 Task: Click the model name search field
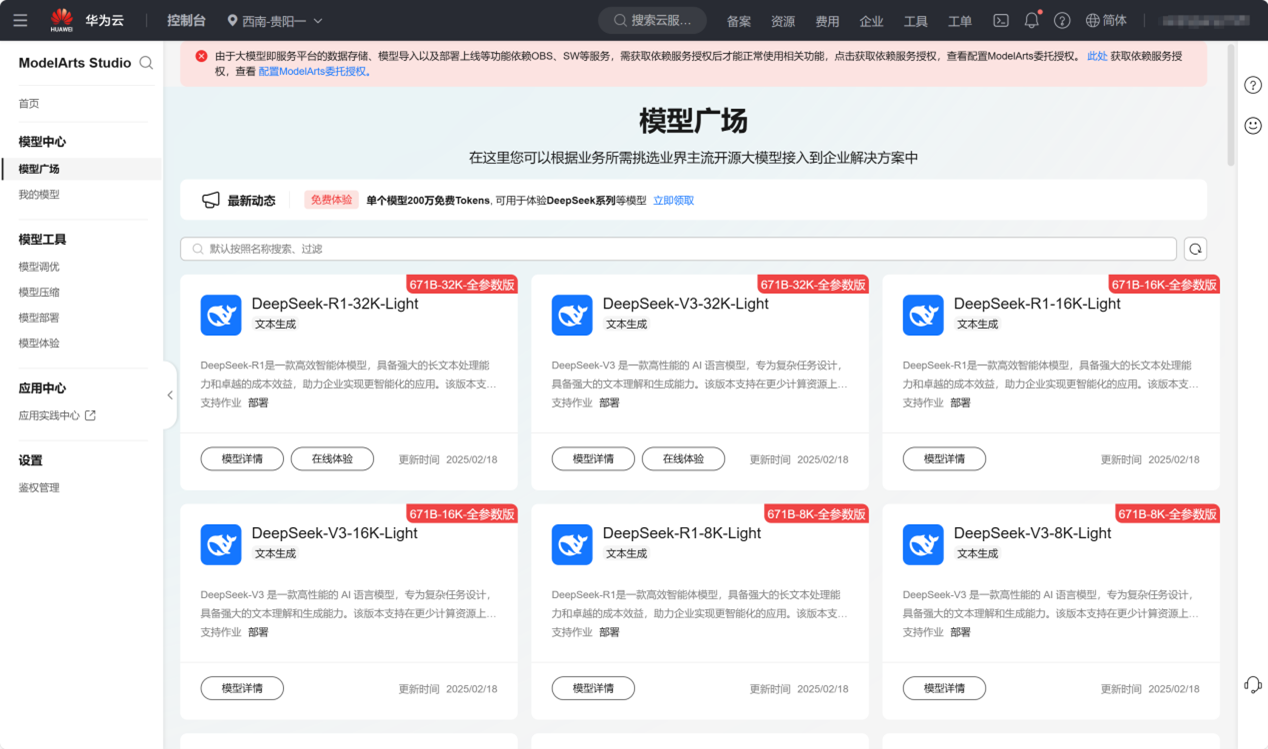point(678,249)
